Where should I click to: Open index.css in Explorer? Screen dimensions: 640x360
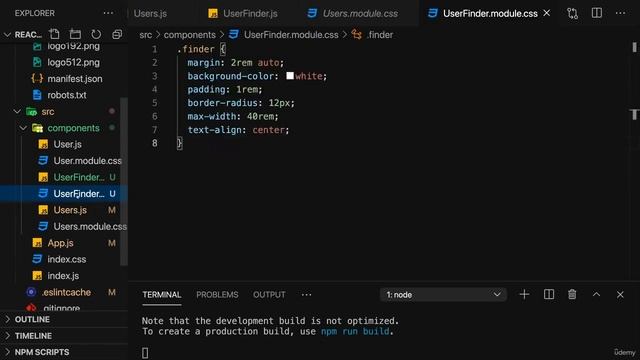click(67, 259)
